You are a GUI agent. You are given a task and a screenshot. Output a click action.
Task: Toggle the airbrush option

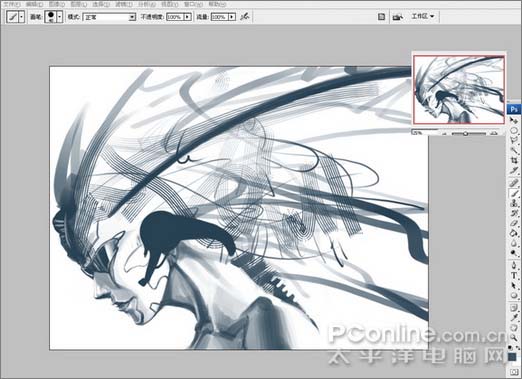[245, 16]
